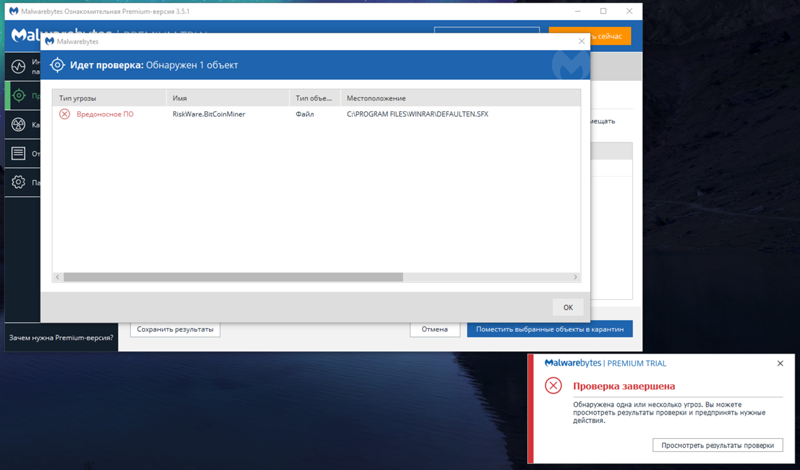Click the Malwarebytes logo in main window title bar
This screenshot has height=470, width=800.
pos(14,11)
